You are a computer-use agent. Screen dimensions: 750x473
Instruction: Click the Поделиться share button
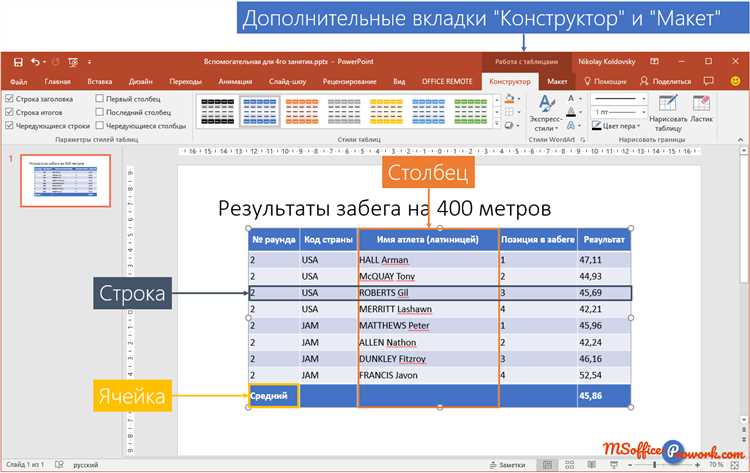click(x=665, y=80)
